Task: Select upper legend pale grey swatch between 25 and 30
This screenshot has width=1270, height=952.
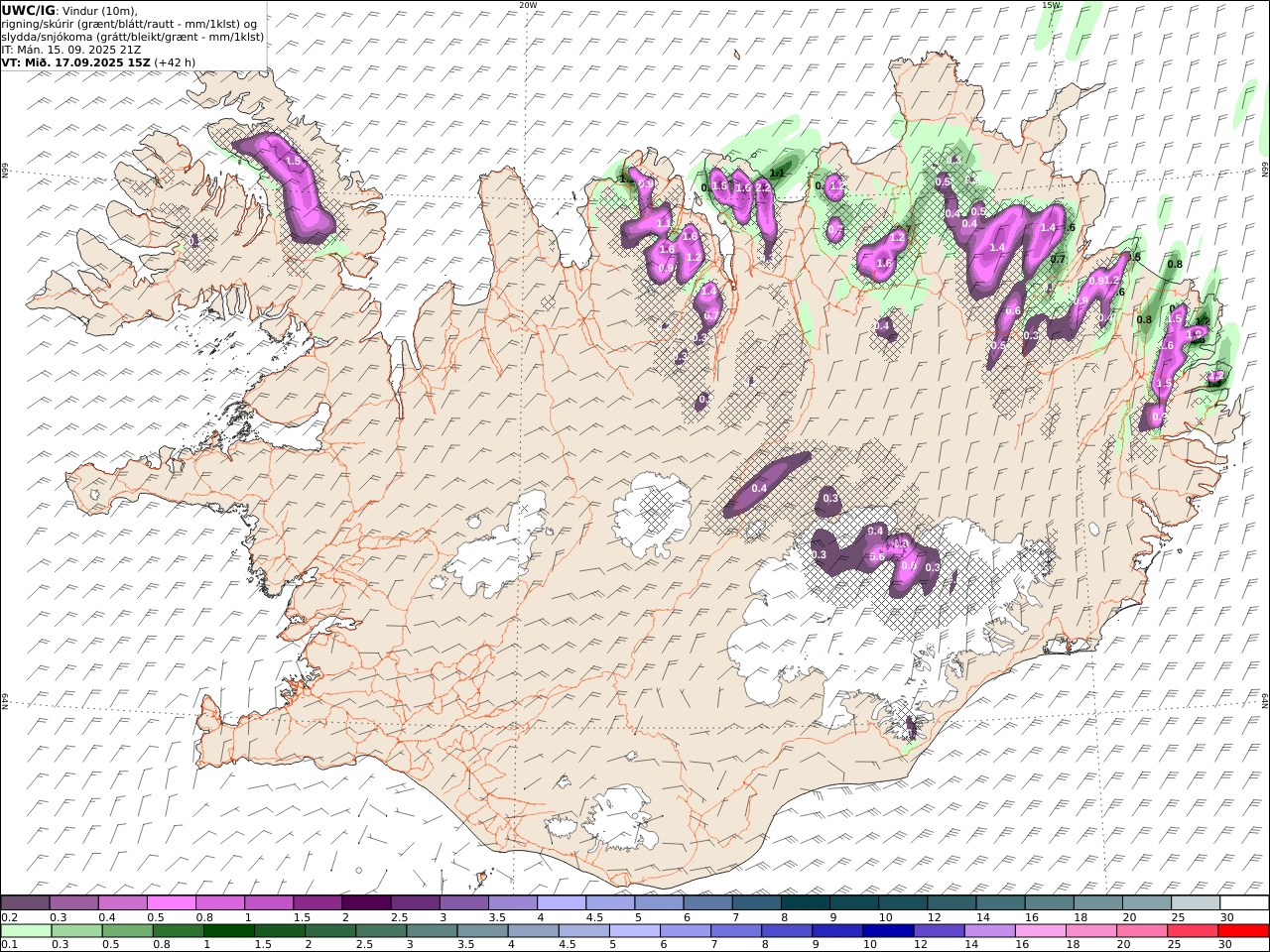Action: [1195, 903]
